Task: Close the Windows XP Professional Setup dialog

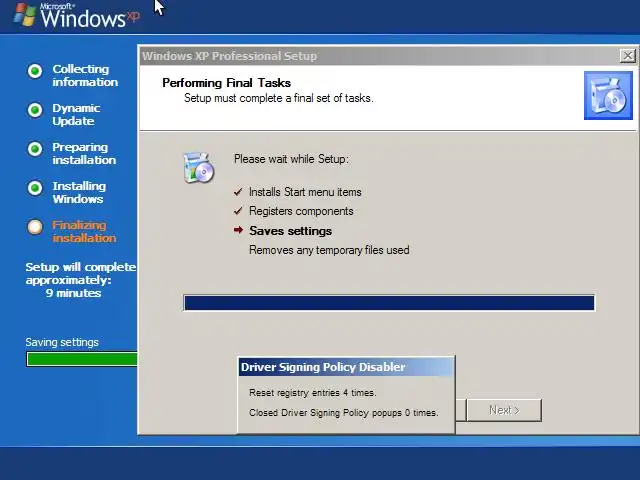Action: click(x=627, y=56)
